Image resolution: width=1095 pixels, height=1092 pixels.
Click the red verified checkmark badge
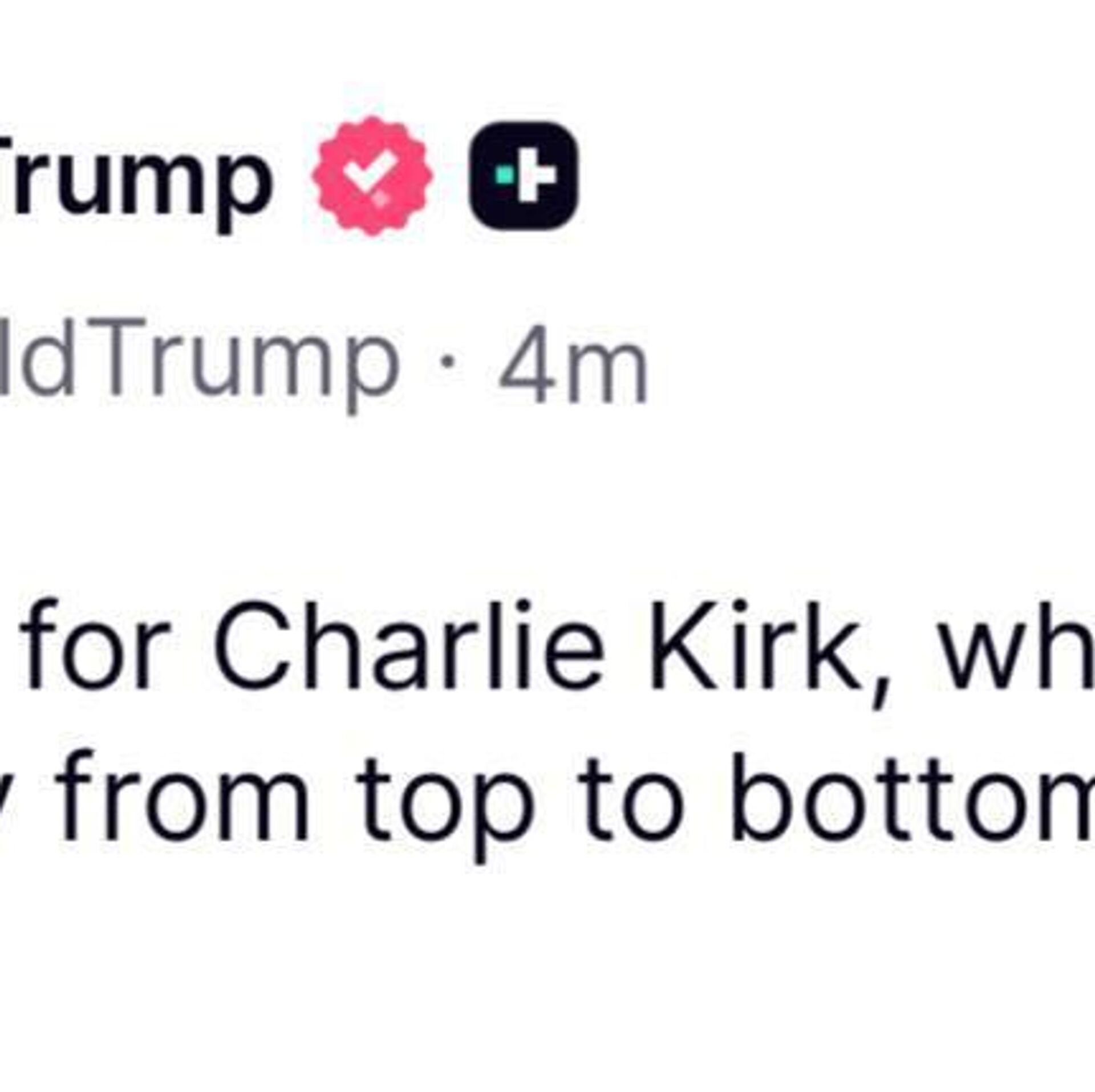click(x=372, y=176)
